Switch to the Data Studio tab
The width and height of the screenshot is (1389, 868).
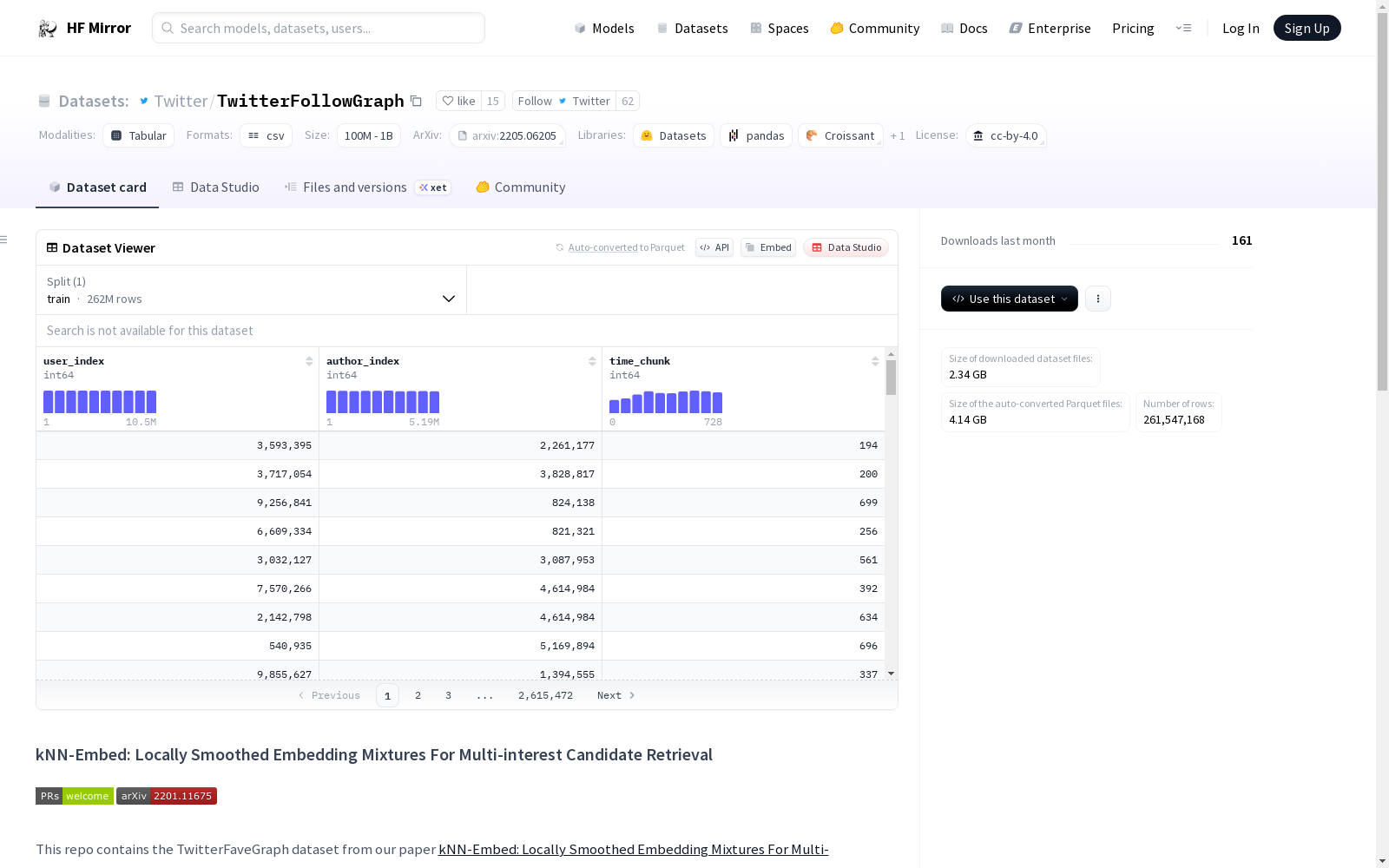coord(215,187)
